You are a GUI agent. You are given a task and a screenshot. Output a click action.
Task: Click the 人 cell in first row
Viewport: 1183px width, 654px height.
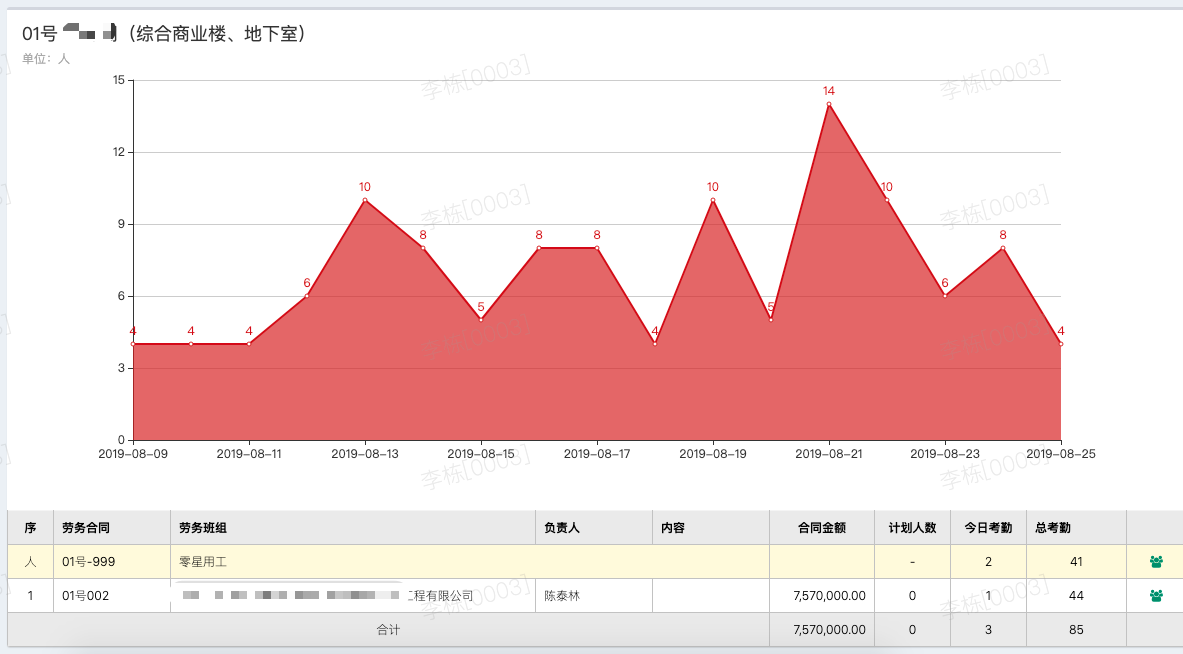point(30,562)
